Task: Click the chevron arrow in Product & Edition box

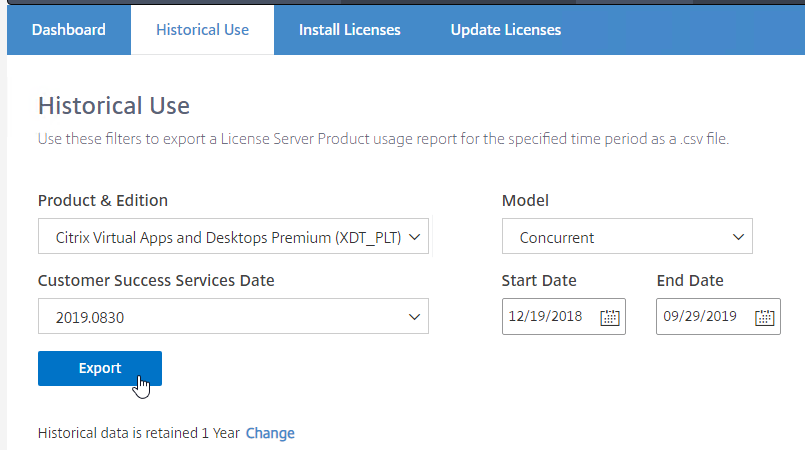Action: pyautogui.click(x=414, y=237)
